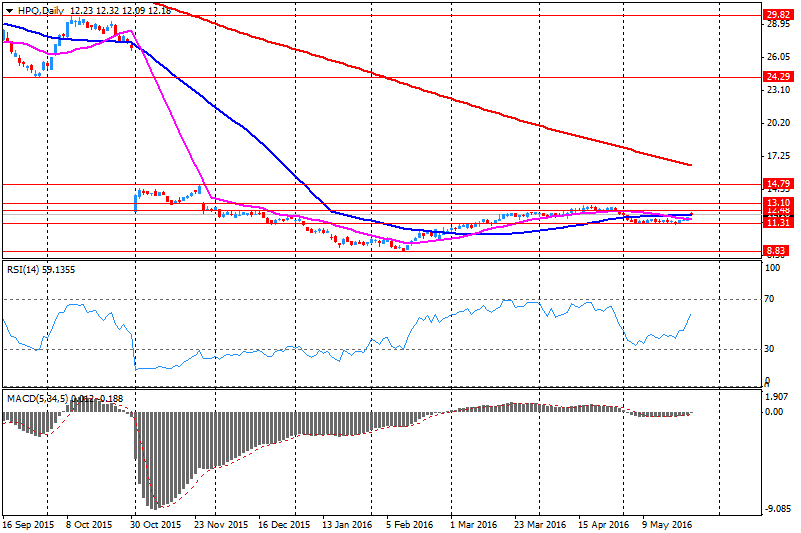
Task: Click the 29.82 red price level label
Action: (x=778, y=15)
